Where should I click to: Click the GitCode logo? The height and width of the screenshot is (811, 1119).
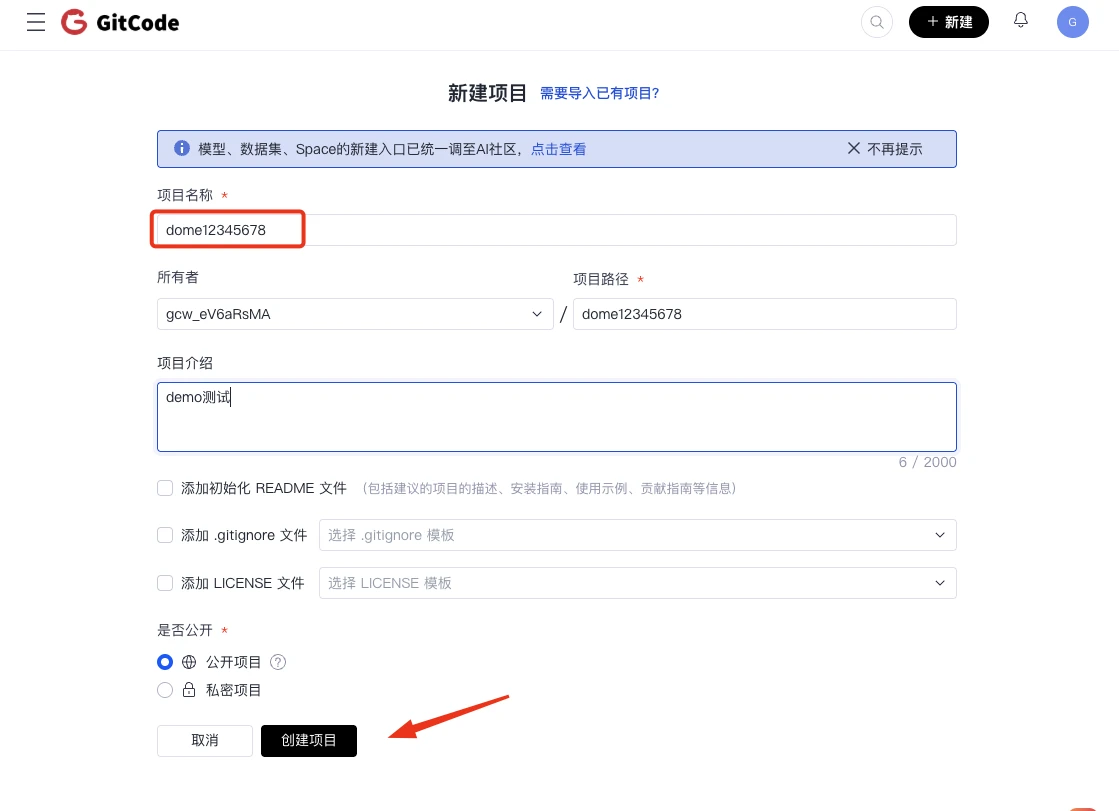pyautogui.click(x=120, y=22)
